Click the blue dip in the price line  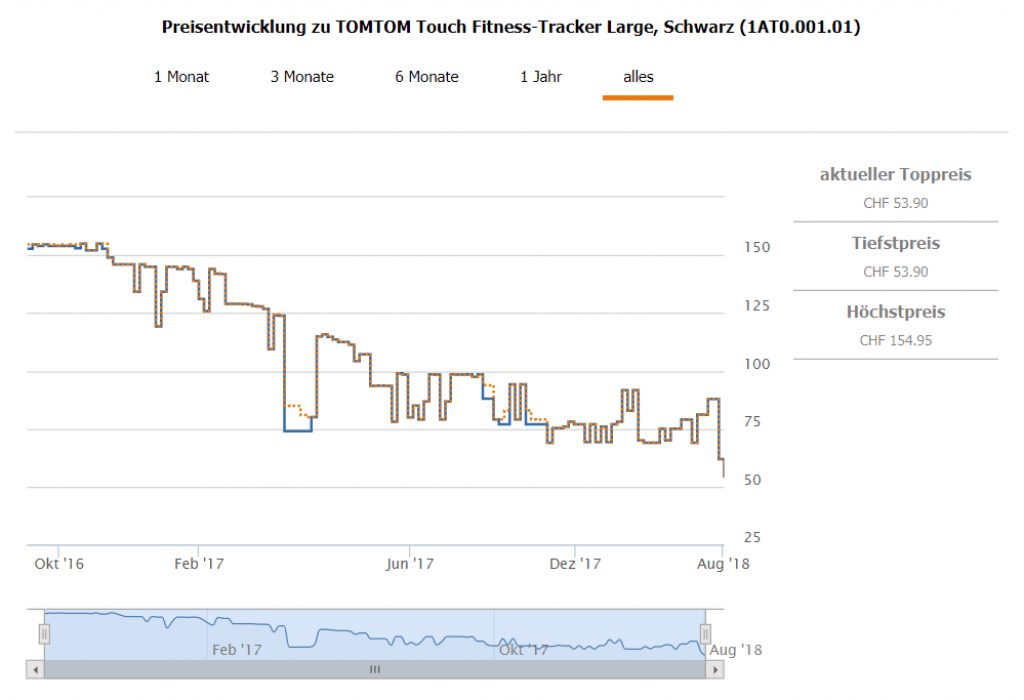coord(298,429)
